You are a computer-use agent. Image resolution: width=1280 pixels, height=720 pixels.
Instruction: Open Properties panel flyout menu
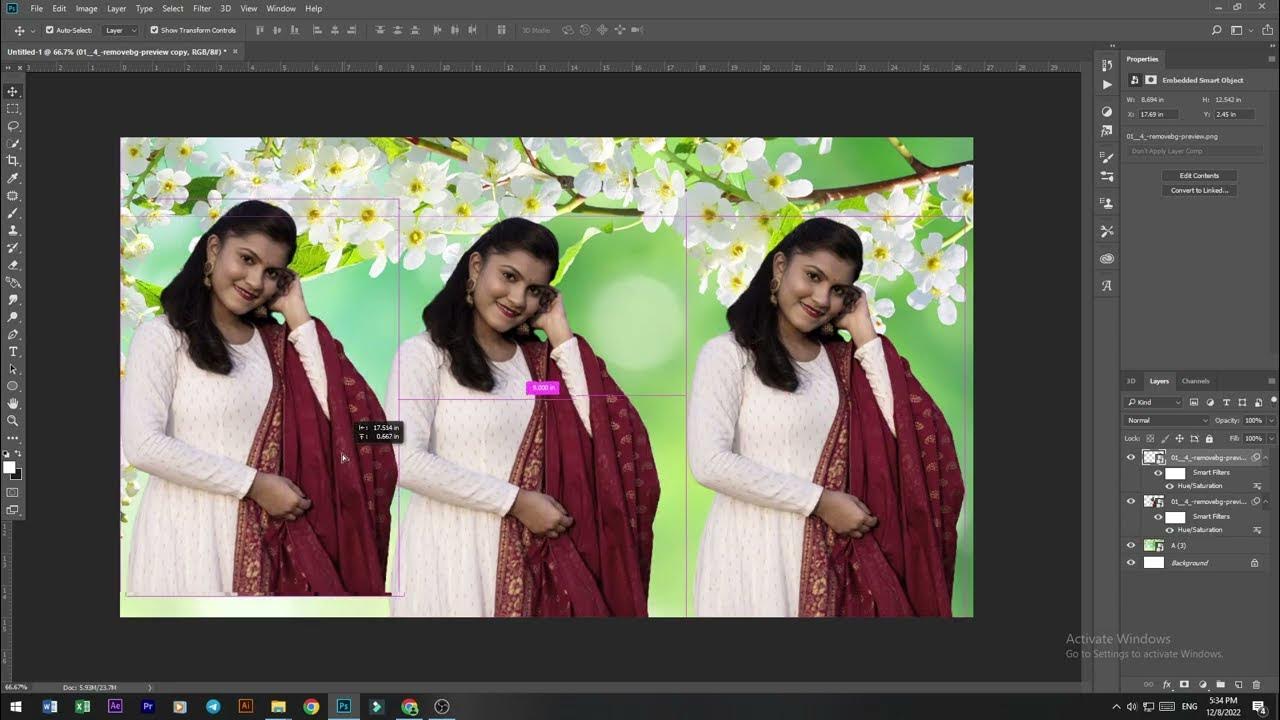click(x=1271, y=59)
